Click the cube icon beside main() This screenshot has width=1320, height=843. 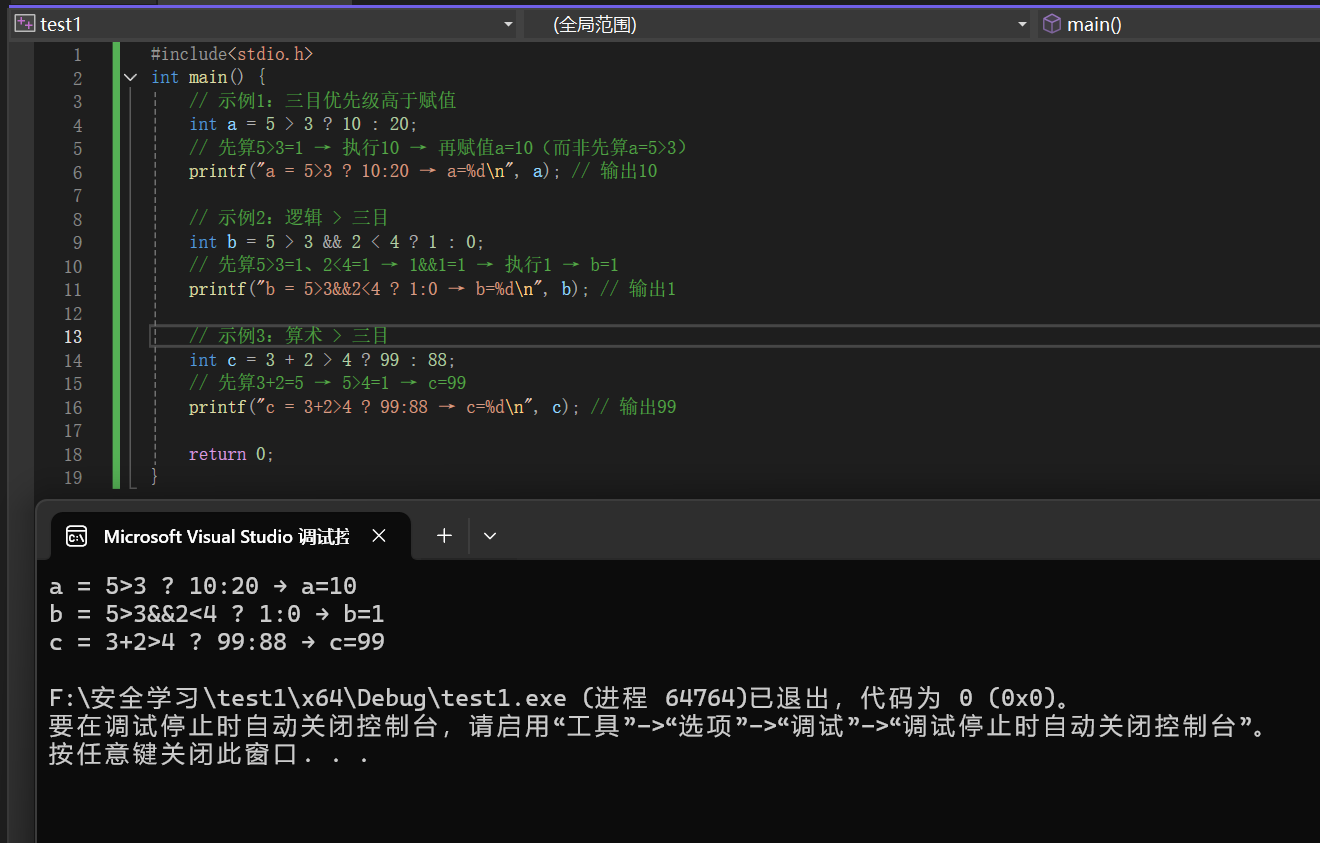[x=1051, y=24]
